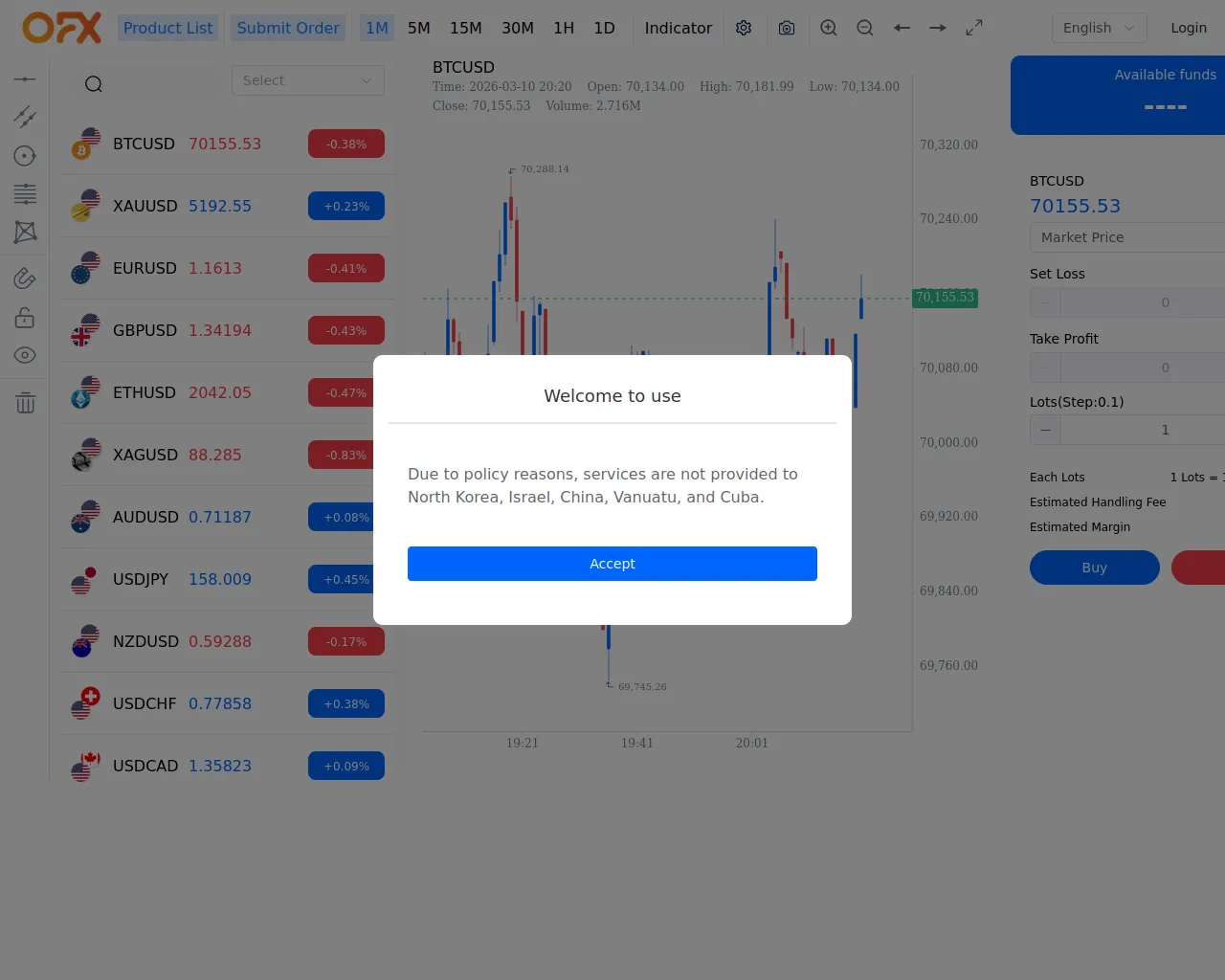The image size is (1225, 980).
Task: Click the BTCUSD coin flag icon
Action: tap(86, 144)
